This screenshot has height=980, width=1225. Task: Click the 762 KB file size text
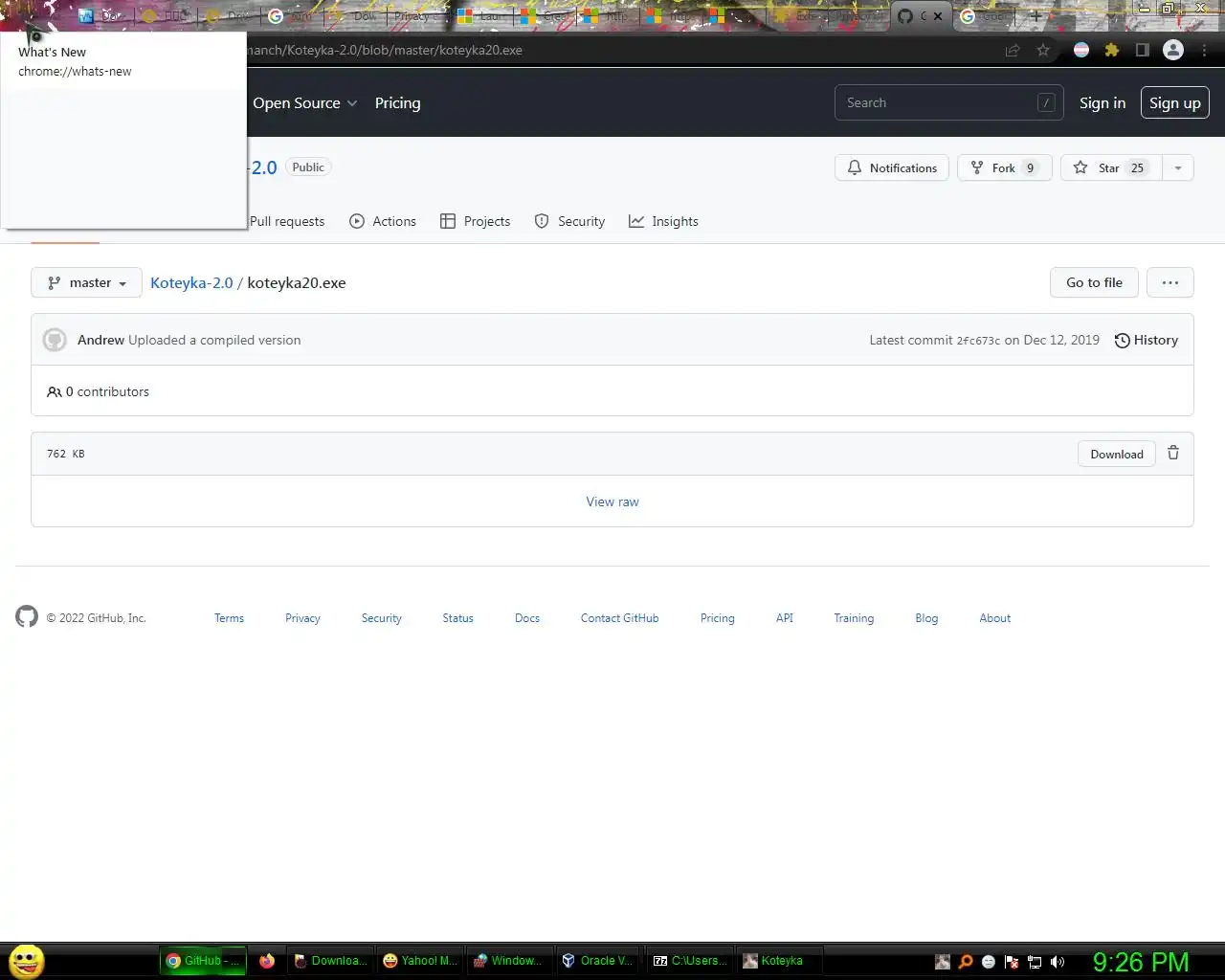coord(65,454)
